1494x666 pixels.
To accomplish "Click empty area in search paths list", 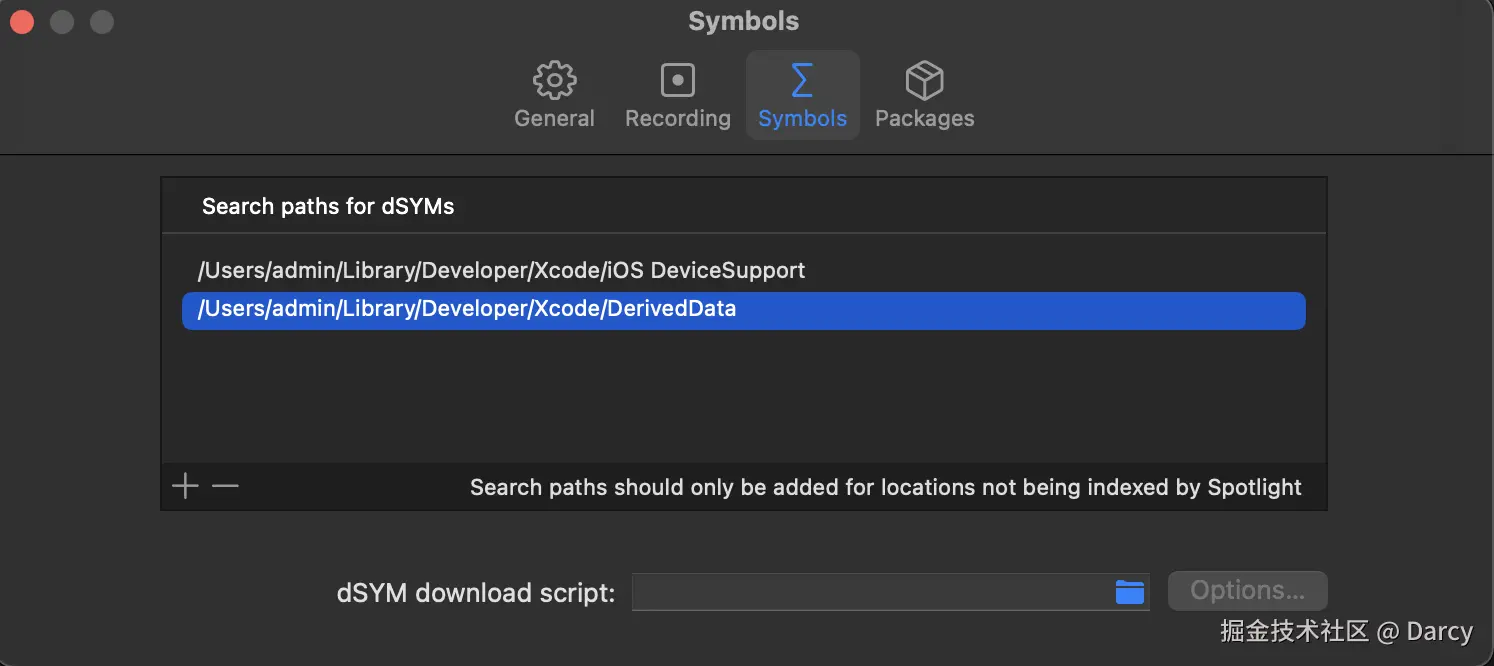I will [743, 400].
